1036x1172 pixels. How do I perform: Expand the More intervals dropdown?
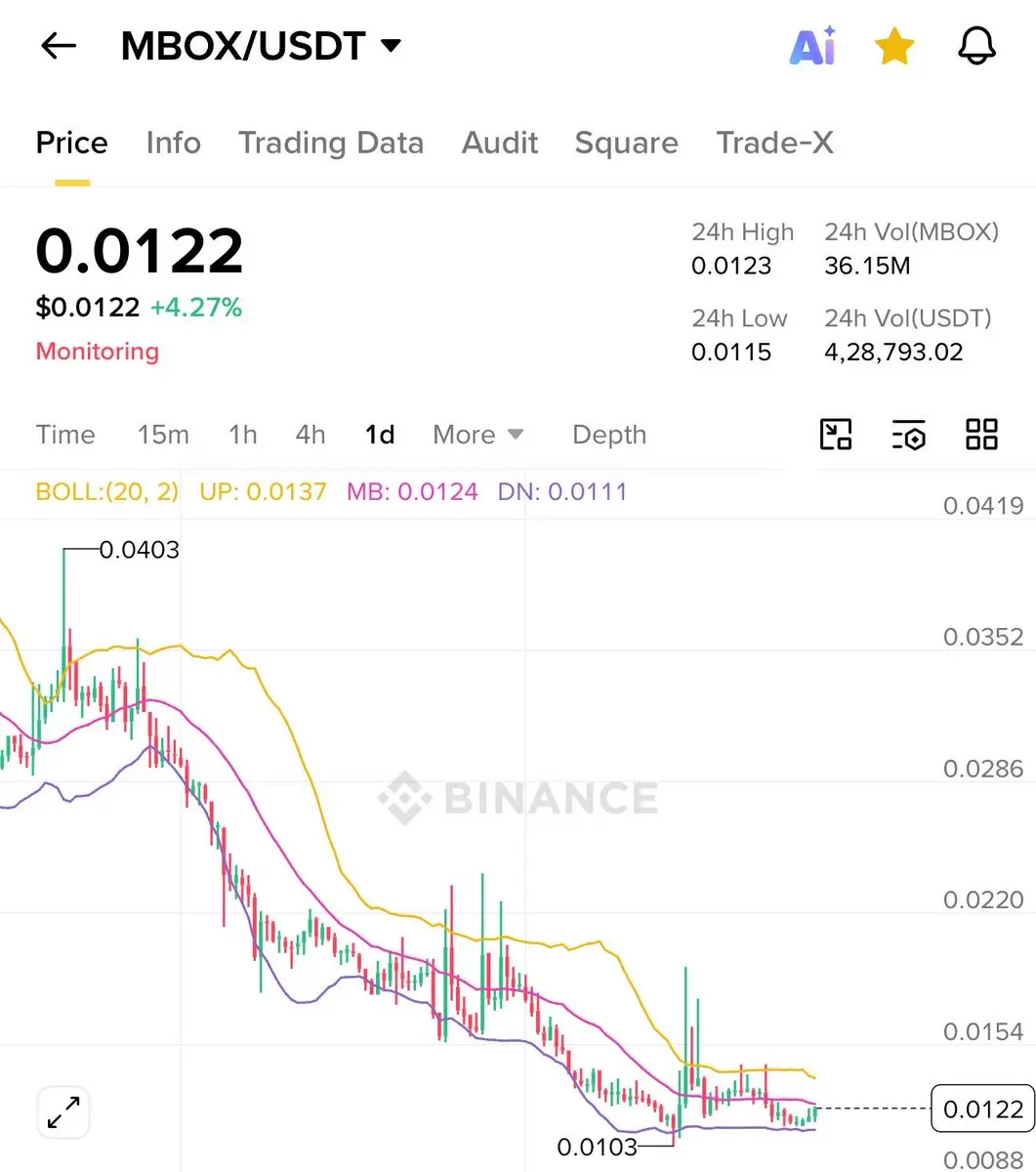(478, 435)
